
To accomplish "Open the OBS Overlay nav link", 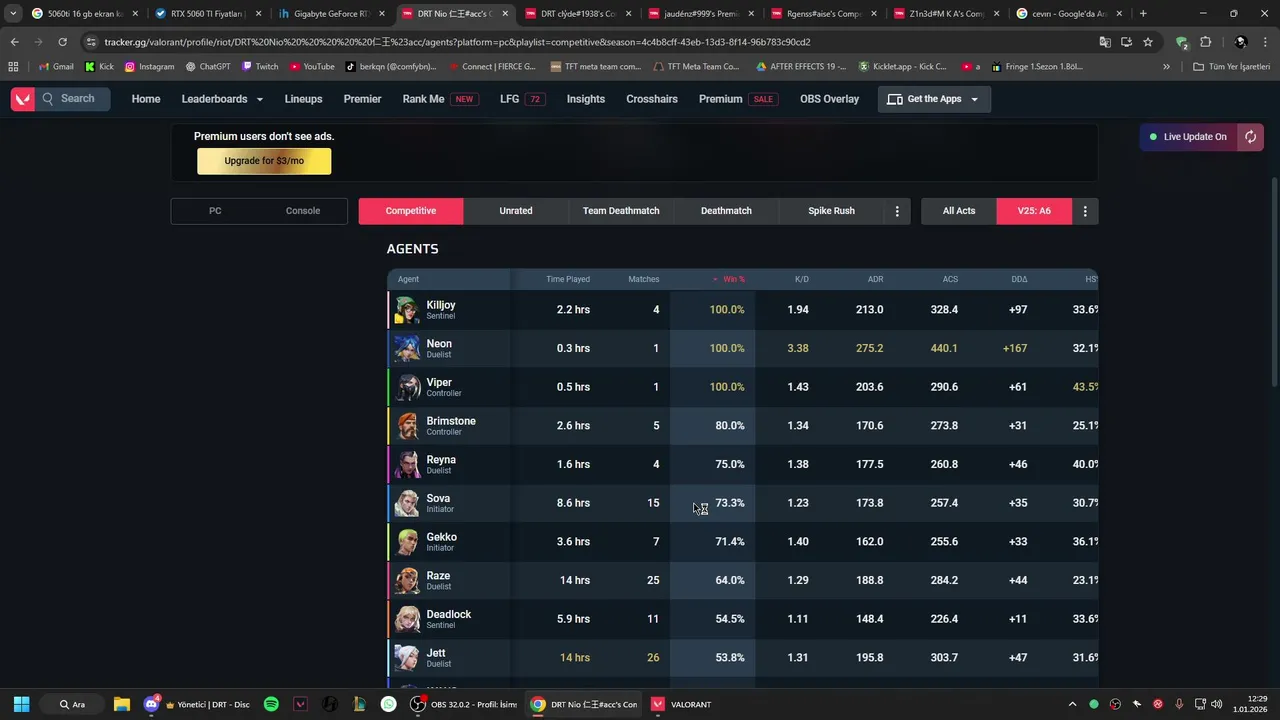I will [x=829, y=99].
